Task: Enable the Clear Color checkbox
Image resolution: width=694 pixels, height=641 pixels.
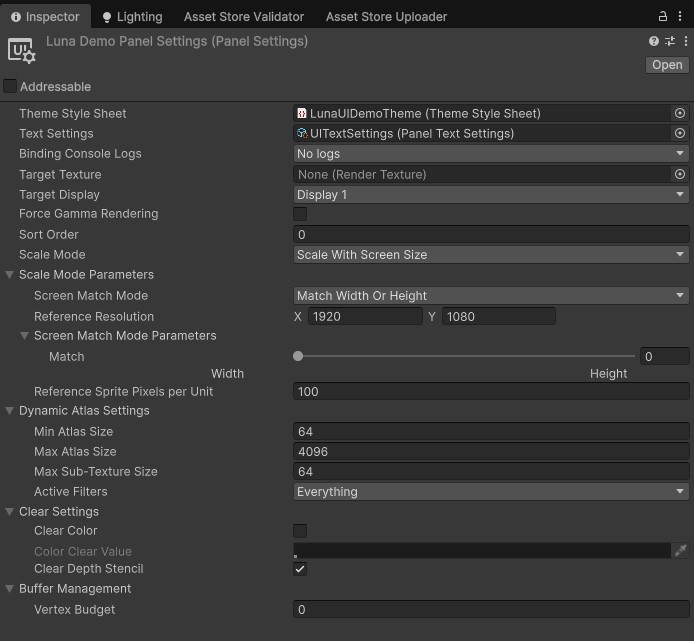Action: click(x=300, y=530)
